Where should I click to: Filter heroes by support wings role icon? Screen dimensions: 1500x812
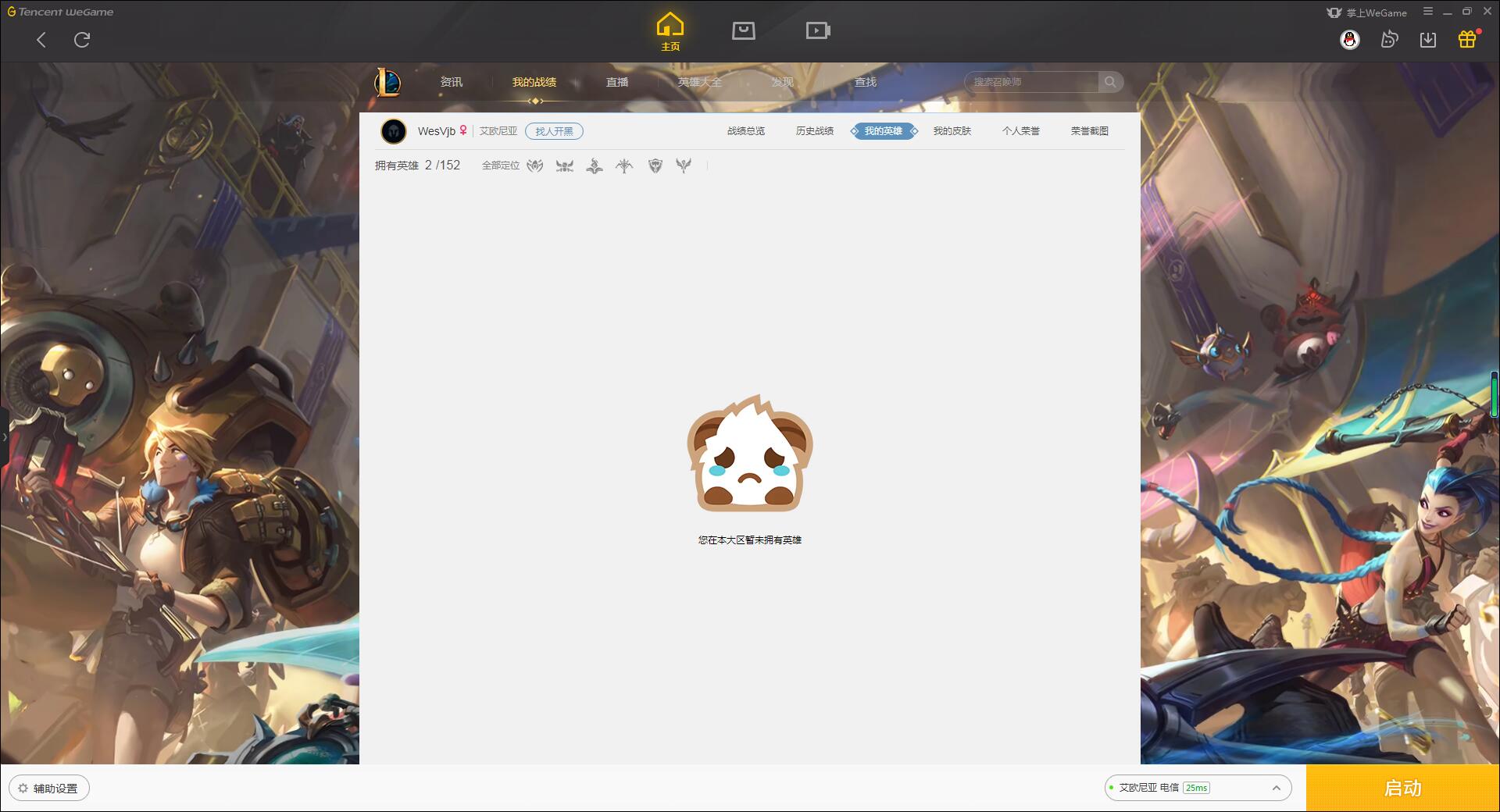[684, 166]
